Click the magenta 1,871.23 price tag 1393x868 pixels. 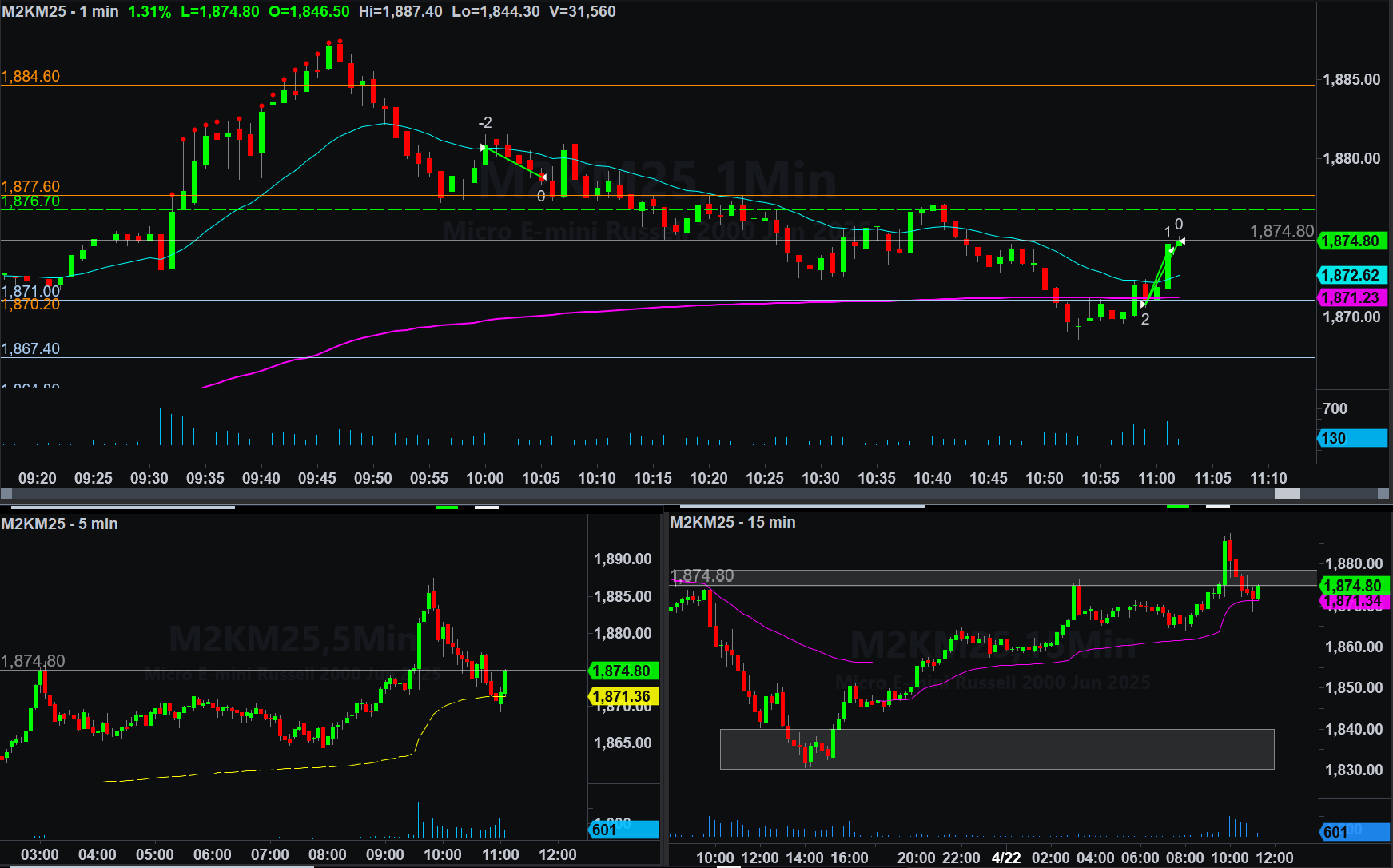pyautogui.click(x=1351, y=297)
